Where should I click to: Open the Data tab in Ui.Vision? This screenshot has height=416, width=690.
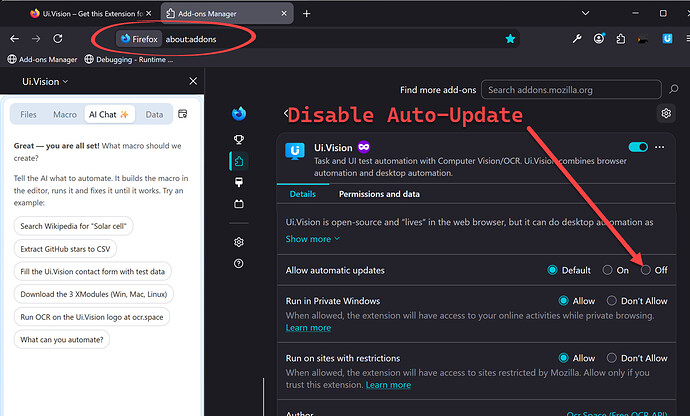(154, 114)
